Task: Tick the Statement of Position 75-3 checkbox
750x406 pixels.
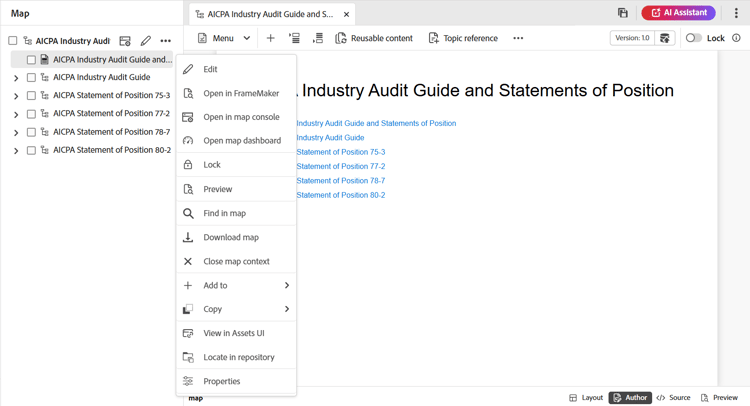Action: tap(31, 96)
